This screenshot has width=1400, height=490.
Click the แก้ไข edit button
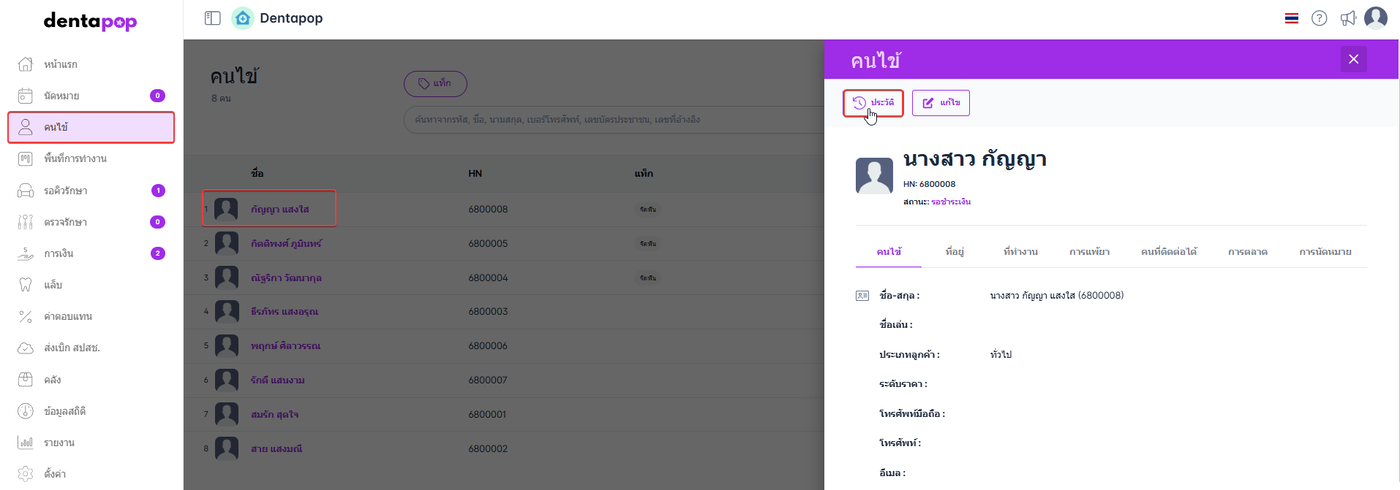tap(941, 103)
